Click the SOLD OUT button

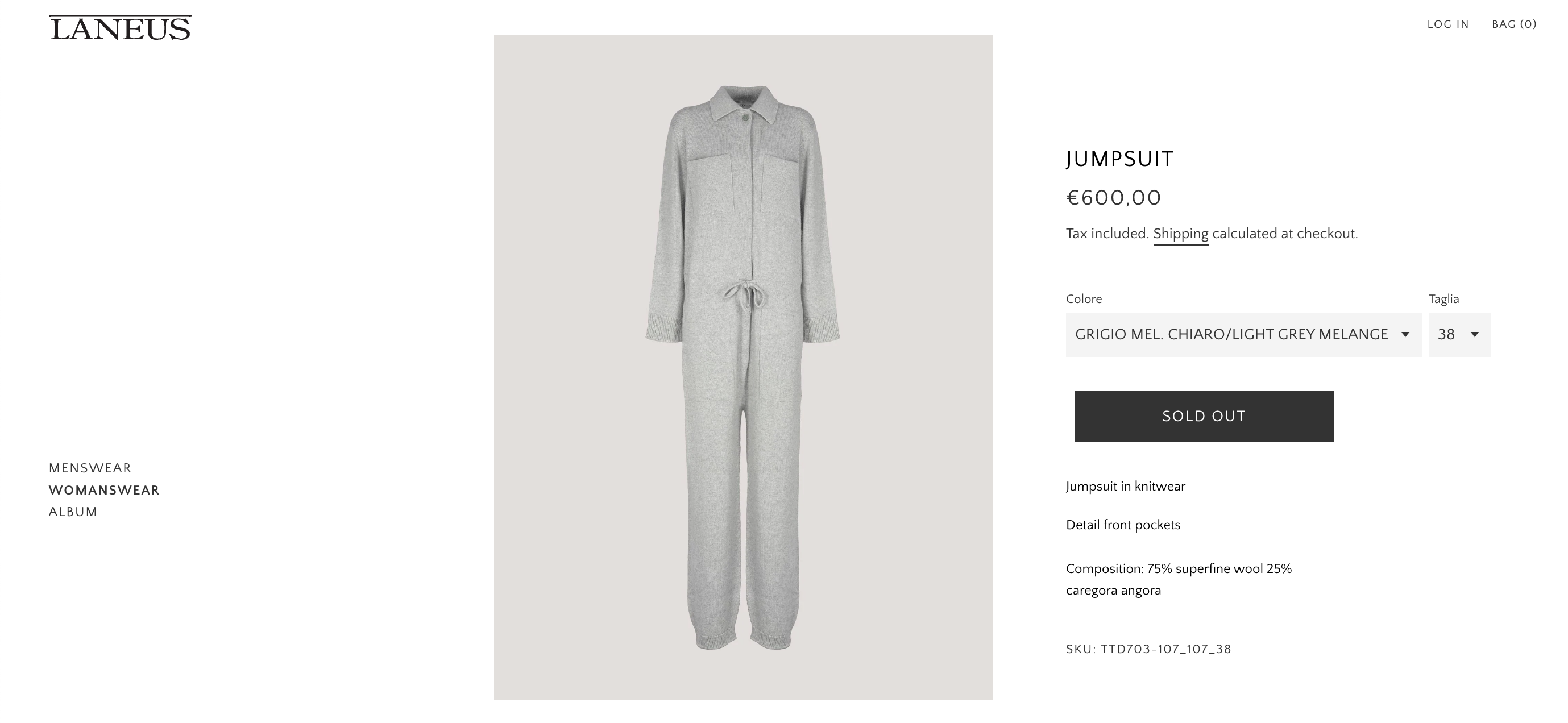point(1204,416)
